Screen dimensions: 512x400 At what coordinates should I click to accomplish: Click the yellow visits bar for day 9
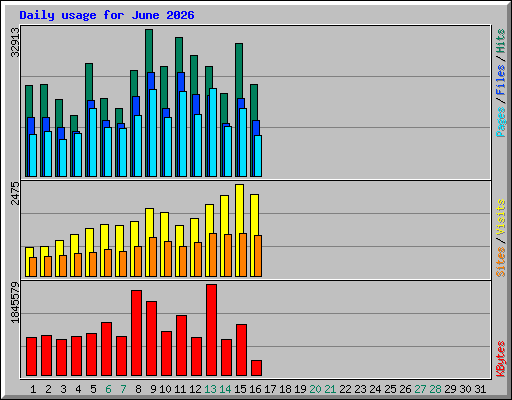click(x=149, y=223)
